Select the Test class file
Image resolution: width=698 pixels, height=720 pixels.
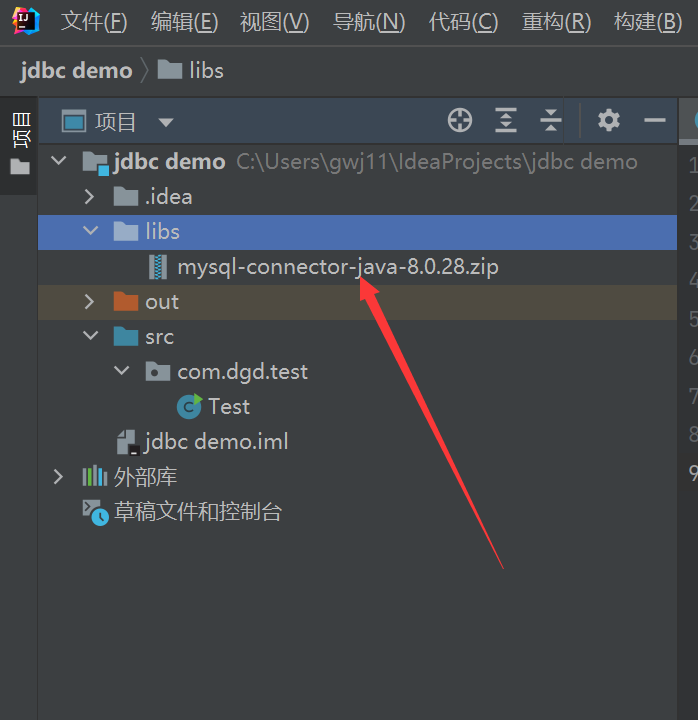click(x=357, y=407)
